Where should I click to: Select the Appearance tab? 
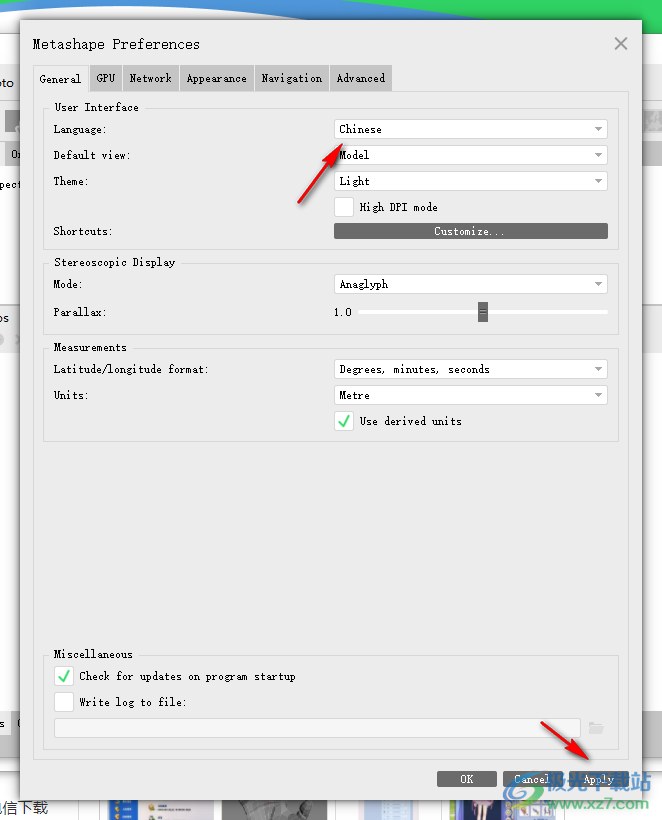tap(216, 78)
